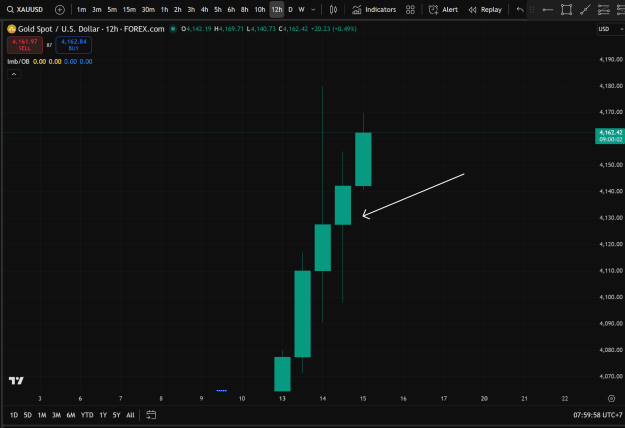625x428 pixels.
Task: Click the 4,190.00 price scale label
Action: coord(611,59)
